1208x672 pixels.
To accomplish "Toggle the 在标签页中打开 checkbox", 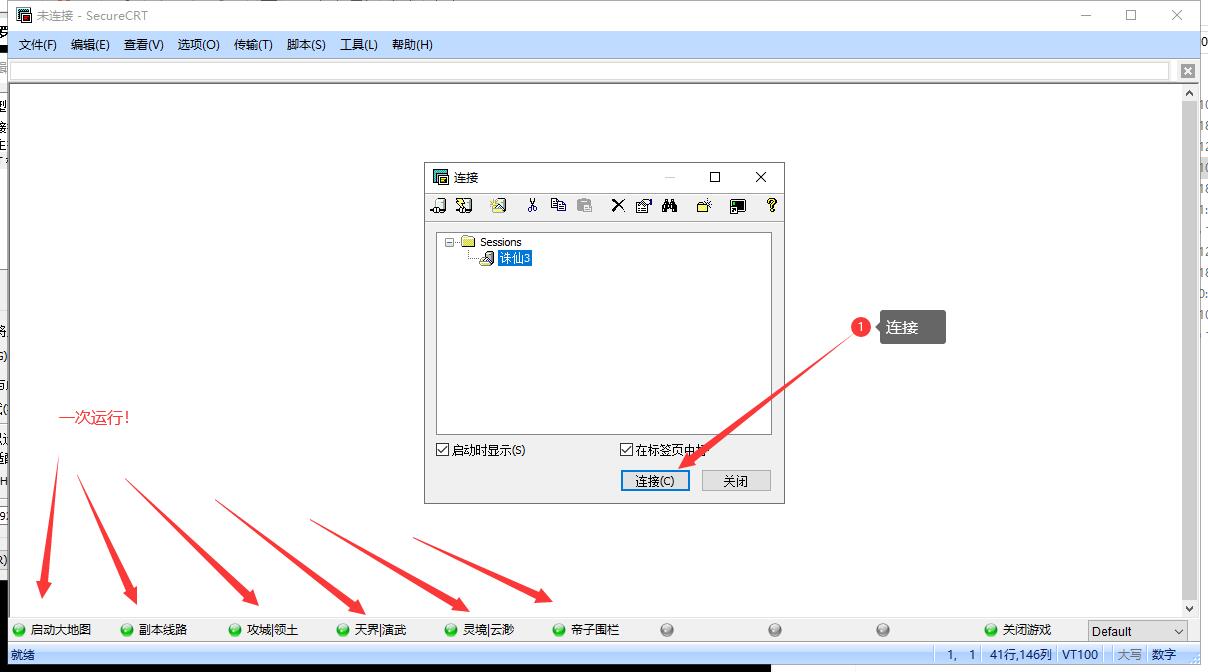I will point(627,450).
